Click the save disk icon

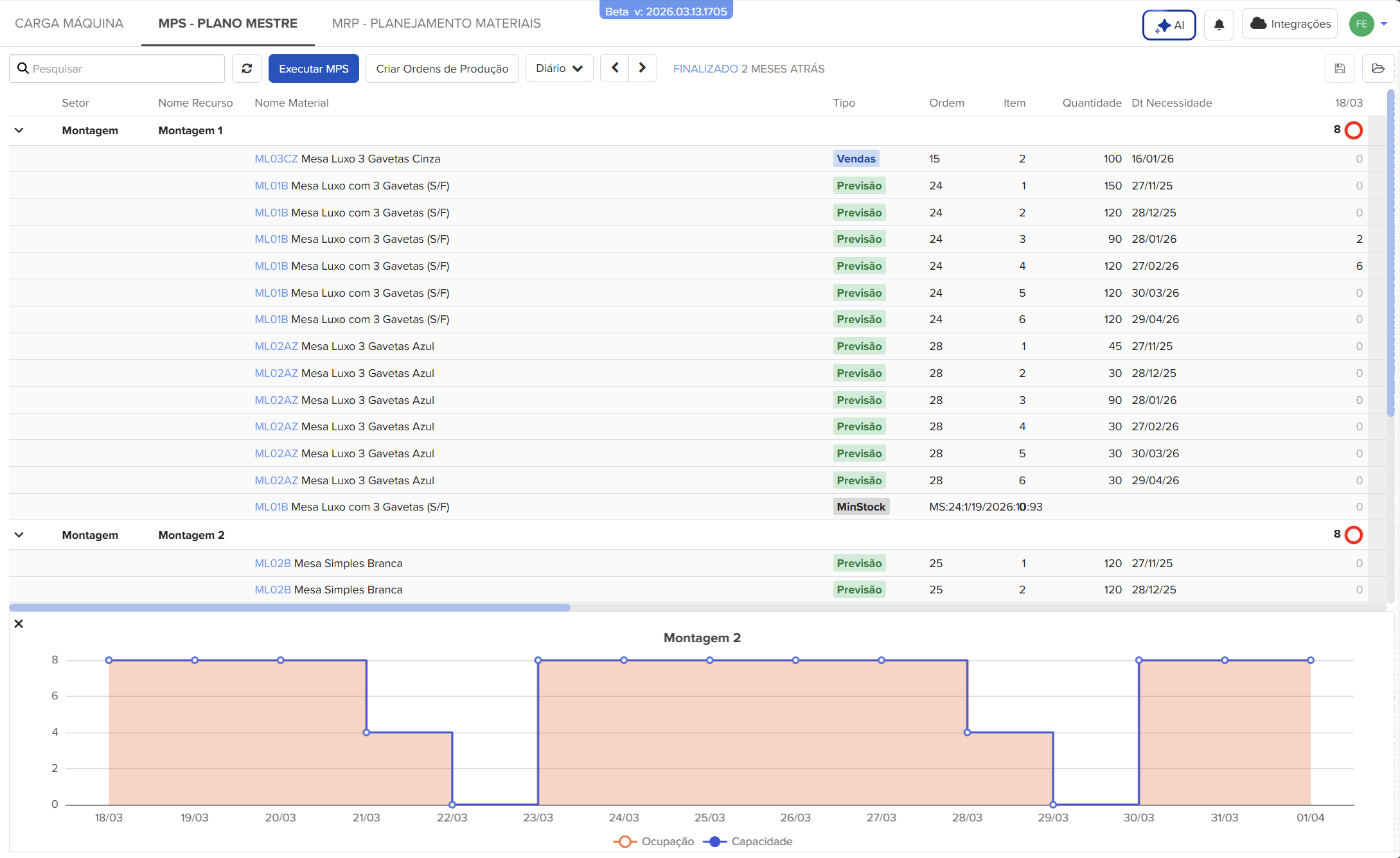(x=1340, y=69)
